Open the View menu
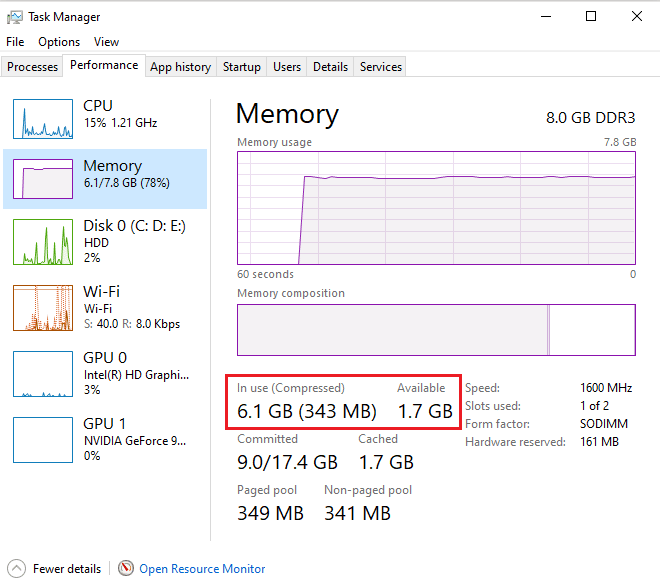Image resolution: width=660 pixels, height=585 pixels. tap(106, 42)
